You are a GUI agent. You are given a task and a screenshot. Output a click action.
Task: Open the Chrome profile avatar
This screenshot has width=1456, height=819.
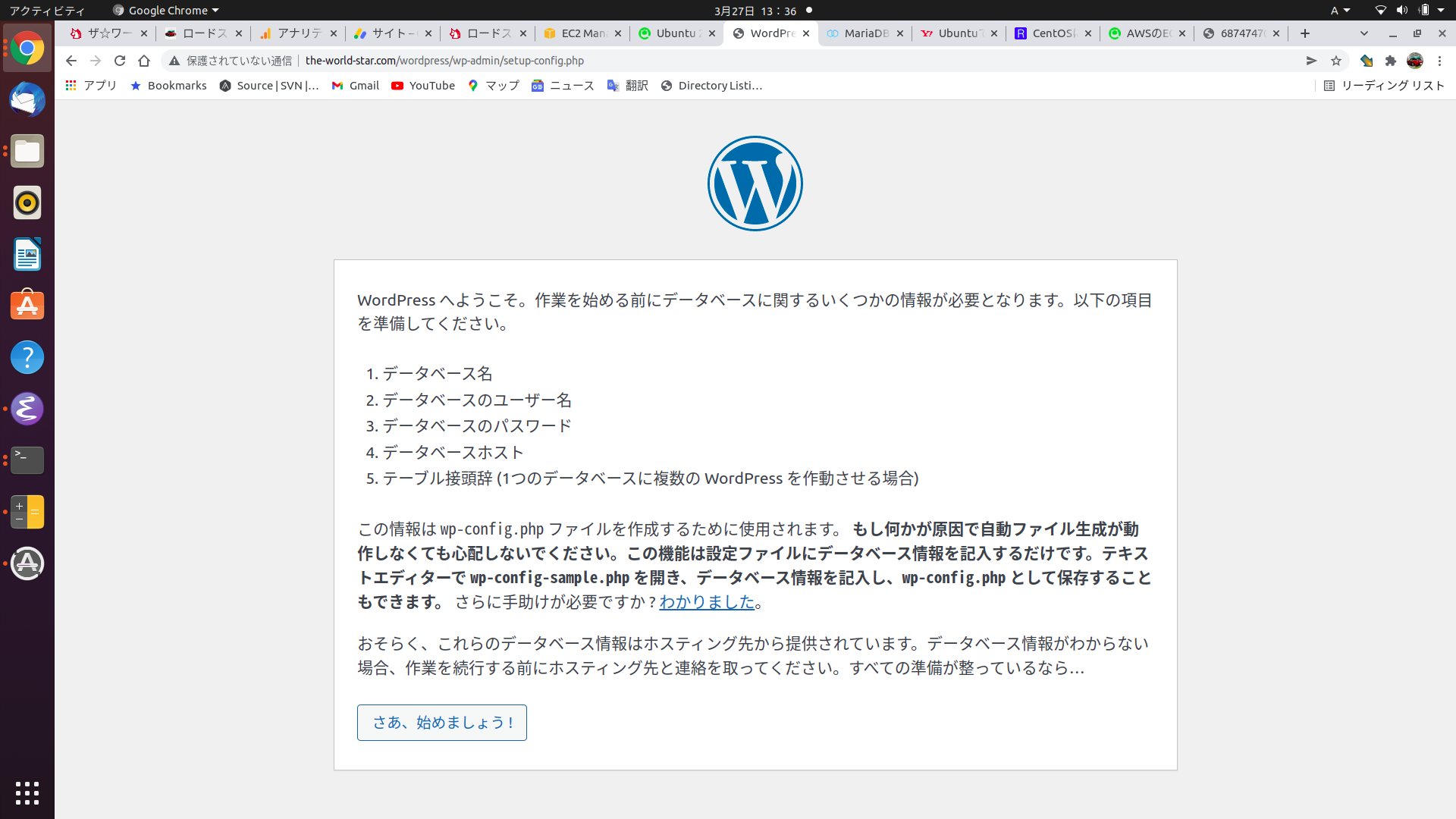[x=1415, y=61]
